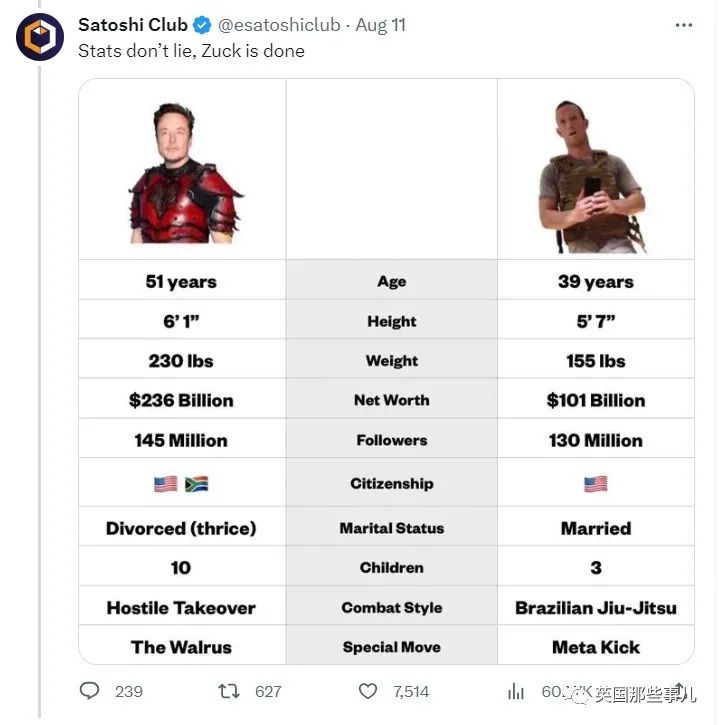Open the @esatoshiclub handle link
The image size is (719, 725).
coord(279,25)
